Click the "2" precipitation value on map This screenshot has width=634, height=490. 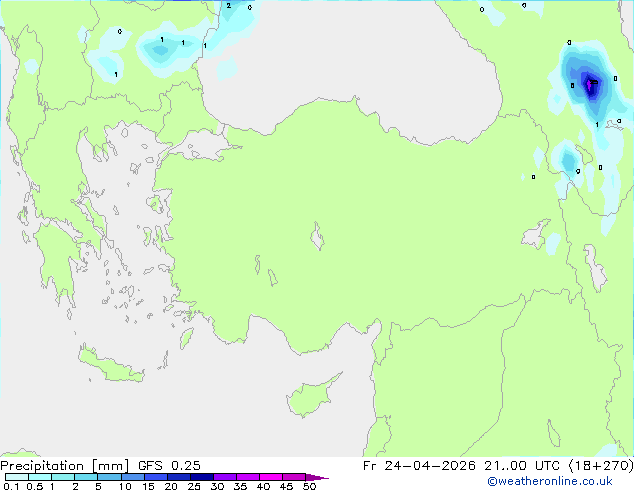229,6
